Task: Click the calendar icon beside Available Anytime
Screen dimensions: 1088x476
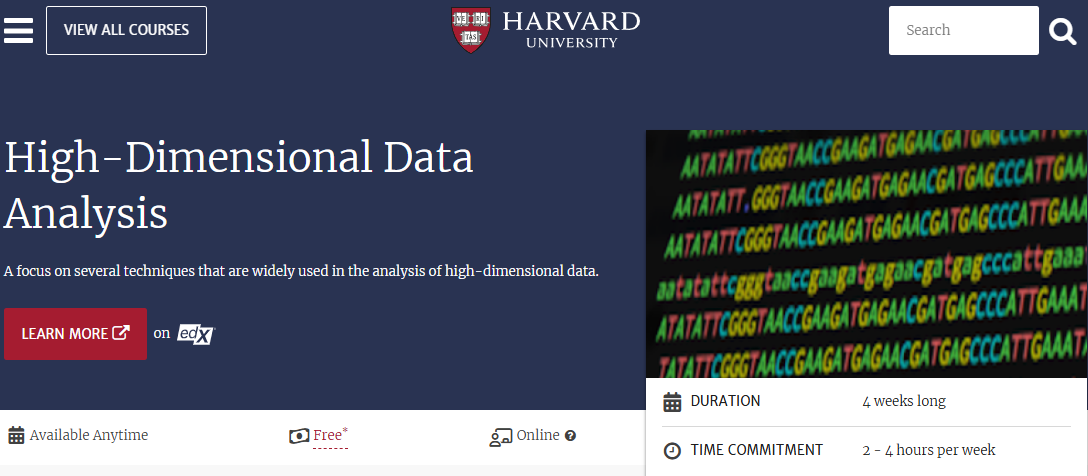Action: (16, 436)
